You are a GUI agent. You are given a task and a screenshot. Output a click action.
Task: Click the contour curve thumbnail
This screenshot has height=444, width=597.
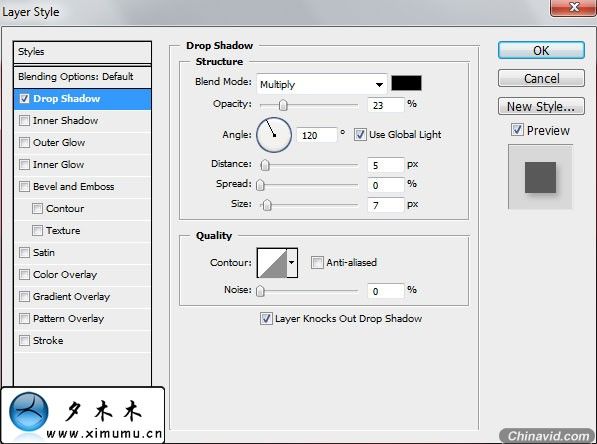pos(272,263)
